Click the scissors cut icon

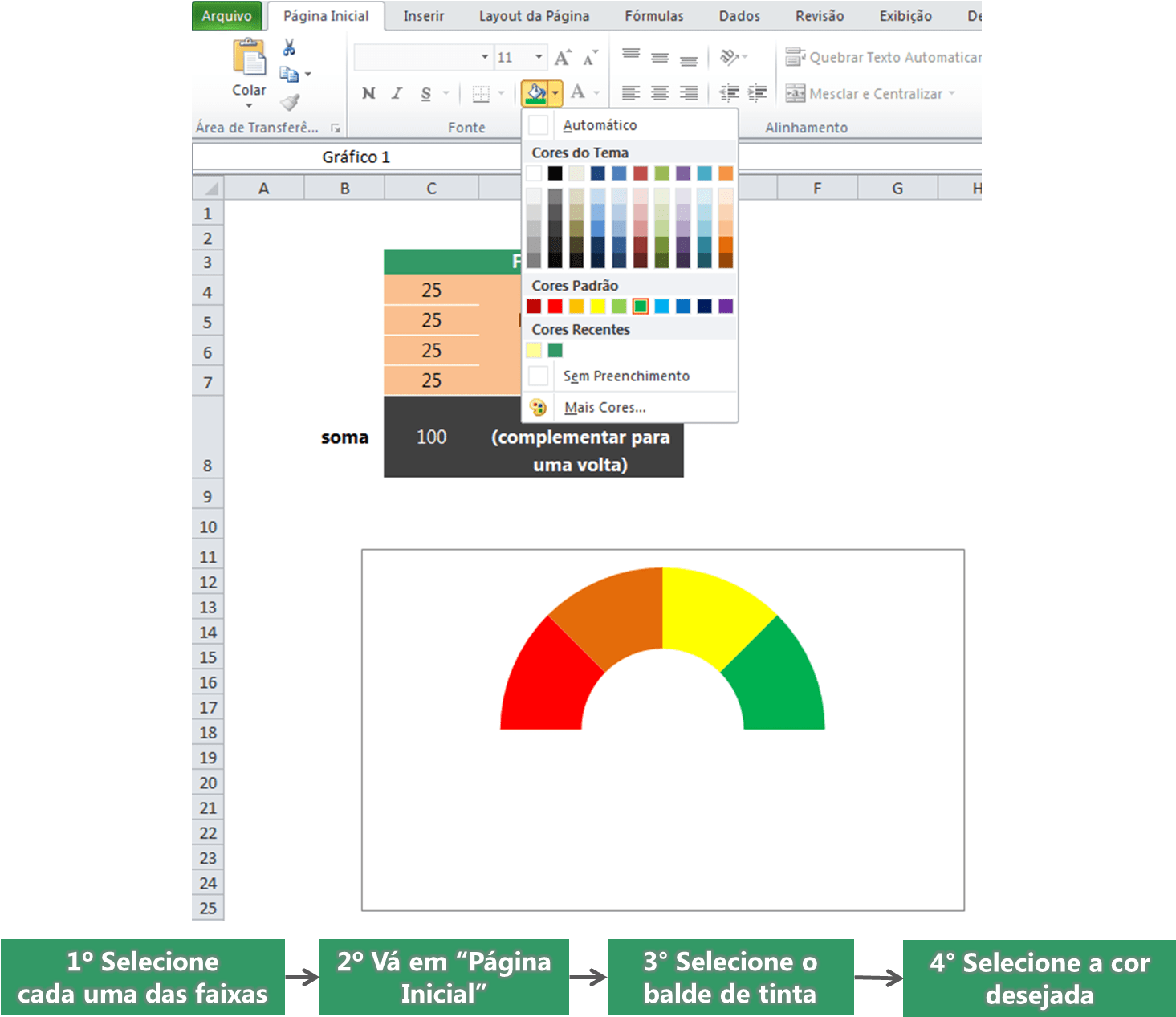[x=289, y=47]
